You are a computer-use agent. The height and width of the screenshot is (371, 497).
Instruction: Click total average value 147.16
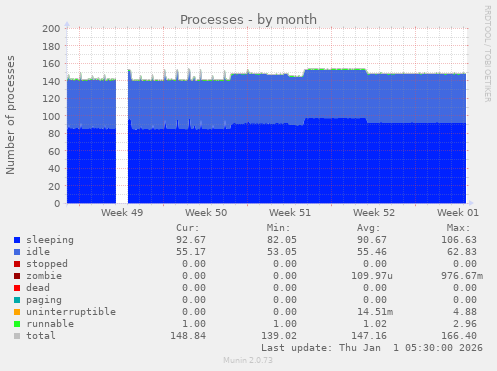369,336
